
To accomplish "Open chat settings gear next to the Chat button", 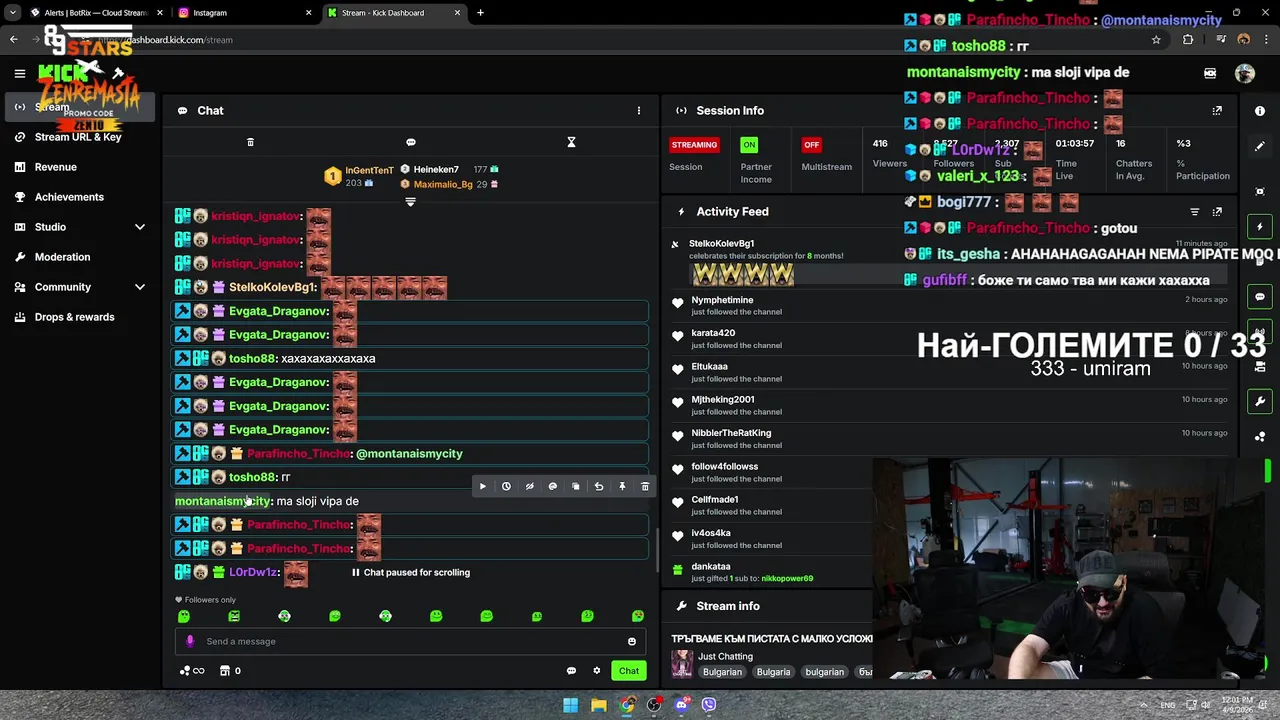I will 597,671.
